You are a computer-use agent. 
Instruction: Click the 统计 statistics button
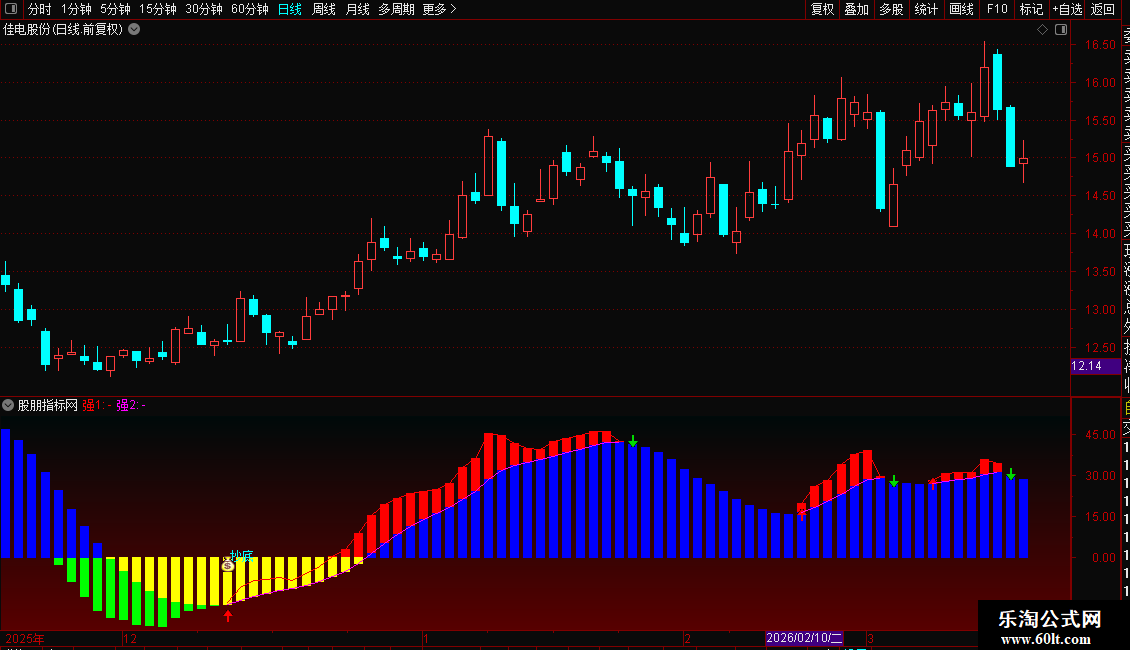(x=926, y=9)
